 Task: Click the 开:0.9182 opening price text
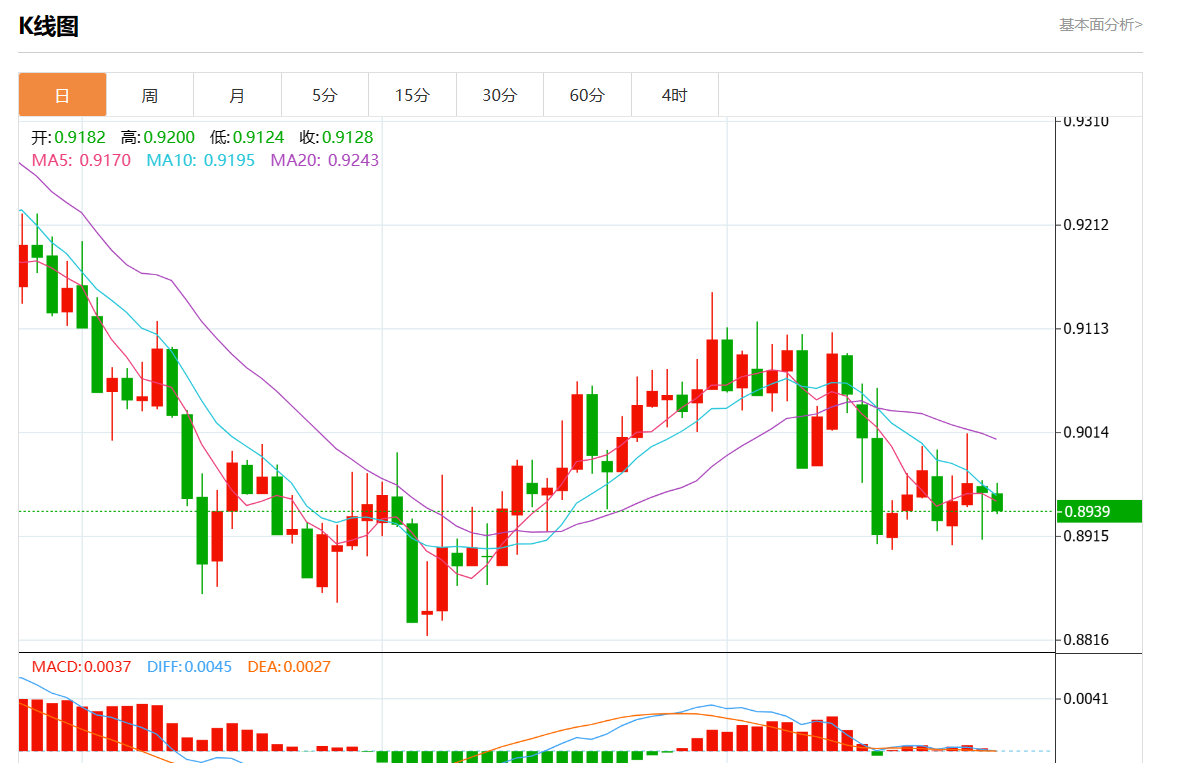68,137
